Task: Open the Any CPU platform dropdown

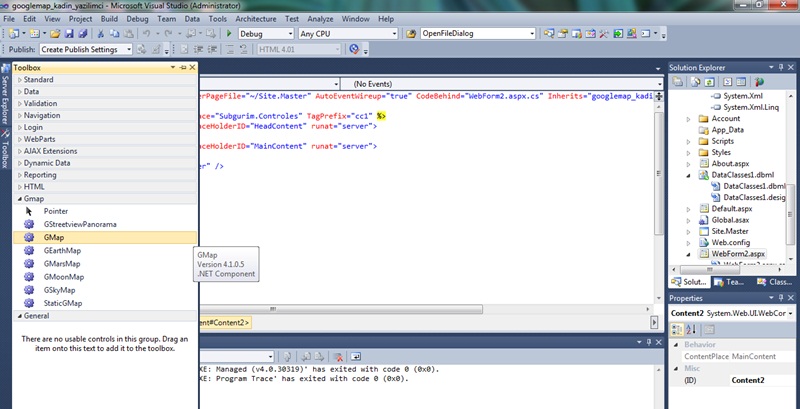Action: tap(394, 34)
